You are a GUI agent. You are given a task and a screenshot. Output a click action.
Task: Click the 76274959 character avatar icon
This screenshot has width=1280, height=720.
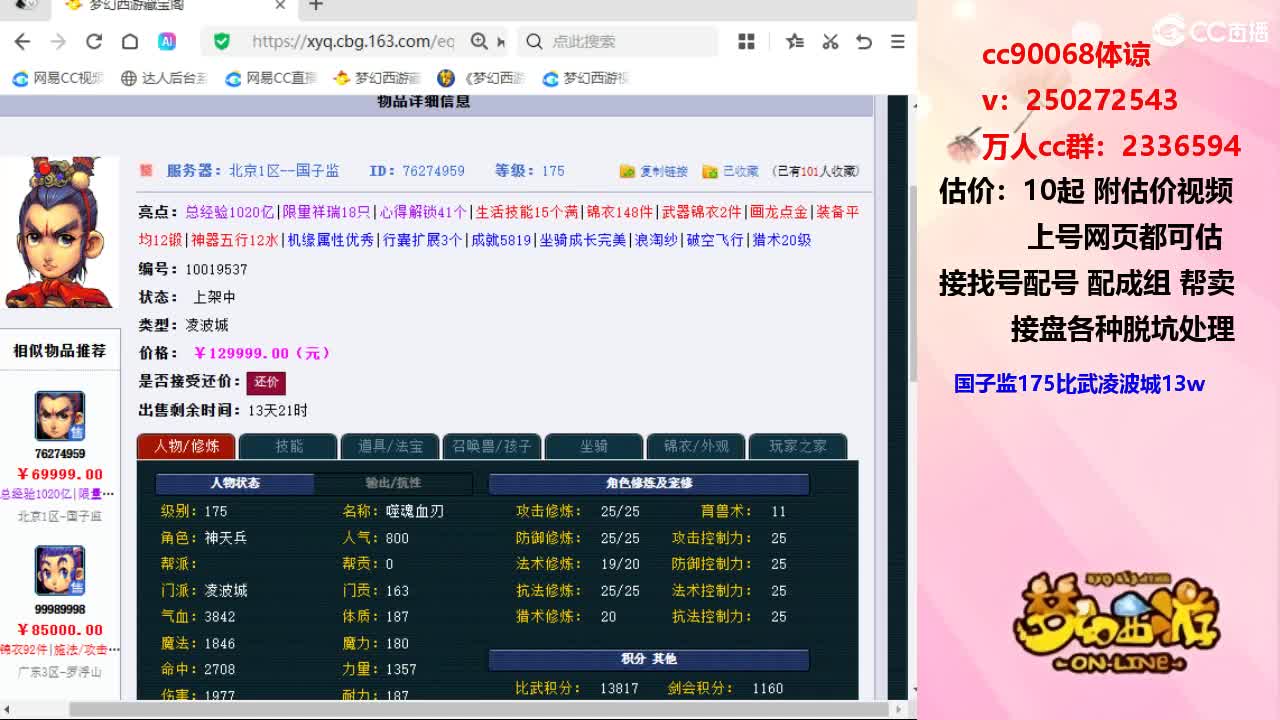tap(60, 417)
